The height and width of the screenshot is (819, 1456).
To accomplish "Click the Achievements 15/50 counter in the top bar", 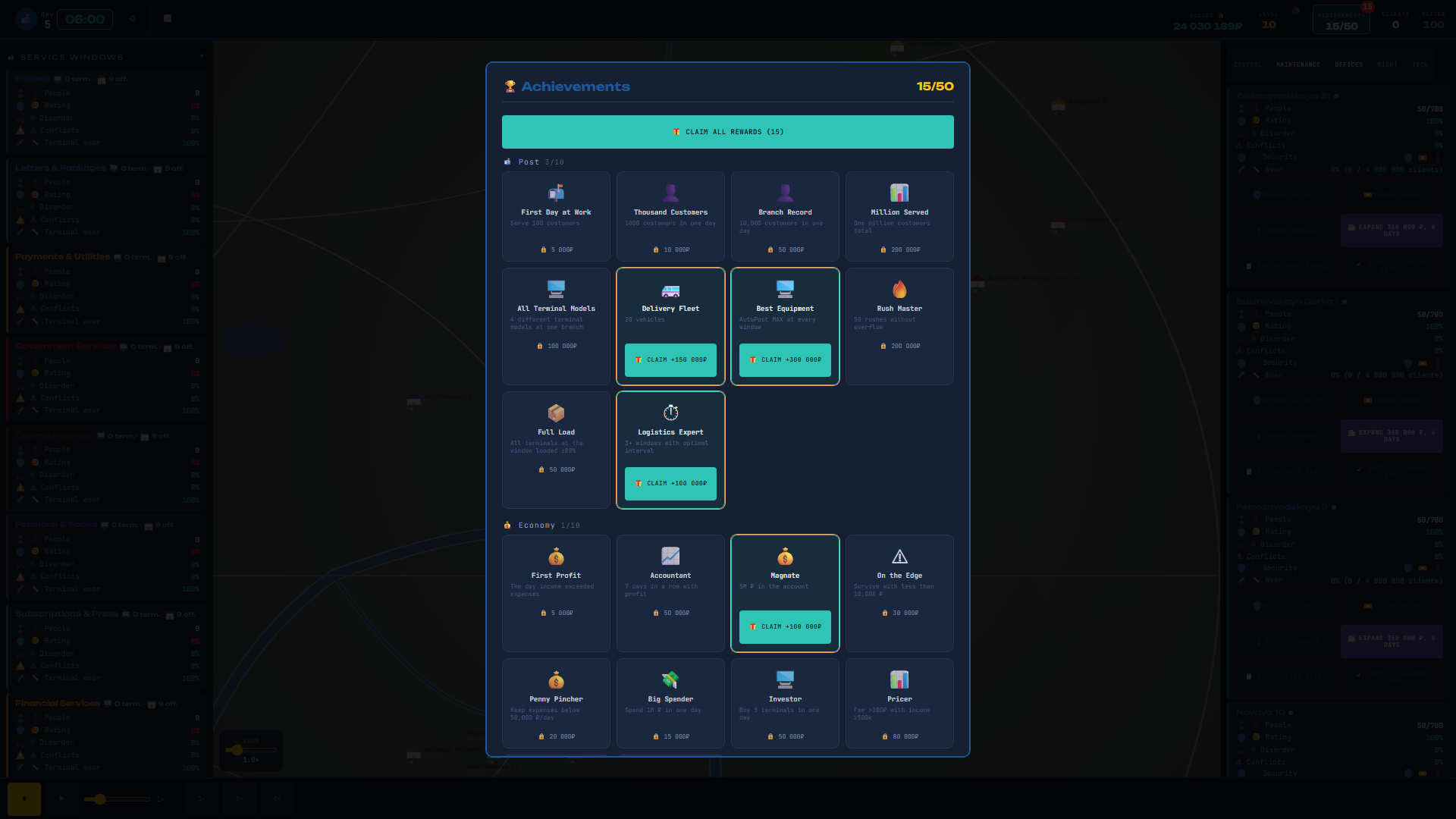I will pyautogui.click(x=1341, y=20).
